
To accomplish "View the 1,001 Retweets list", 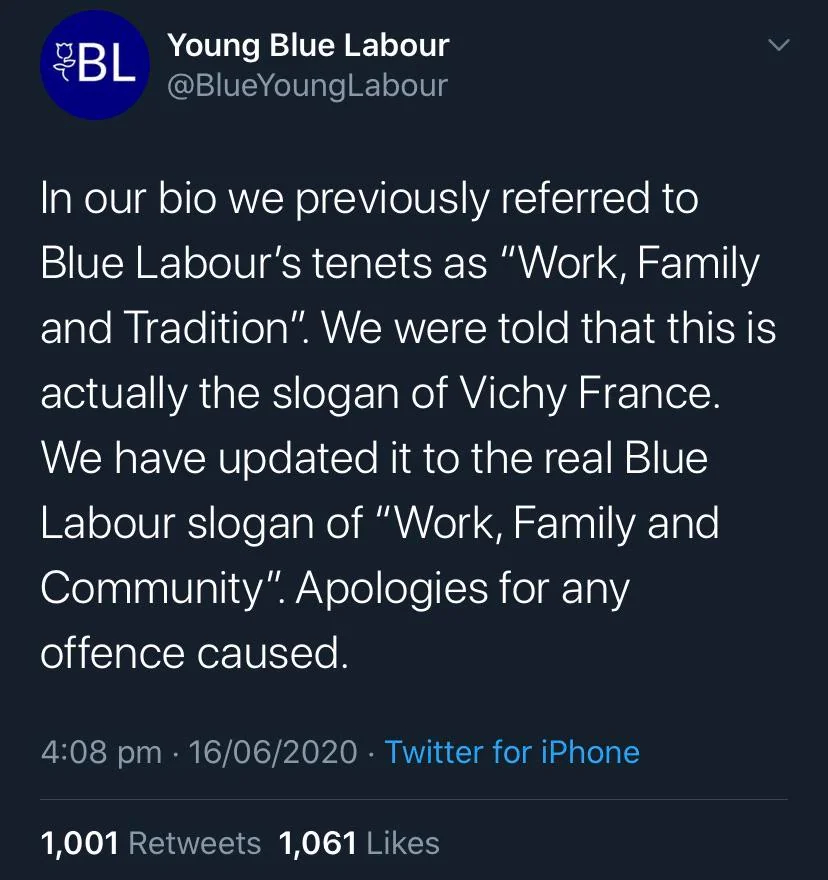I will tap(150, 843).
